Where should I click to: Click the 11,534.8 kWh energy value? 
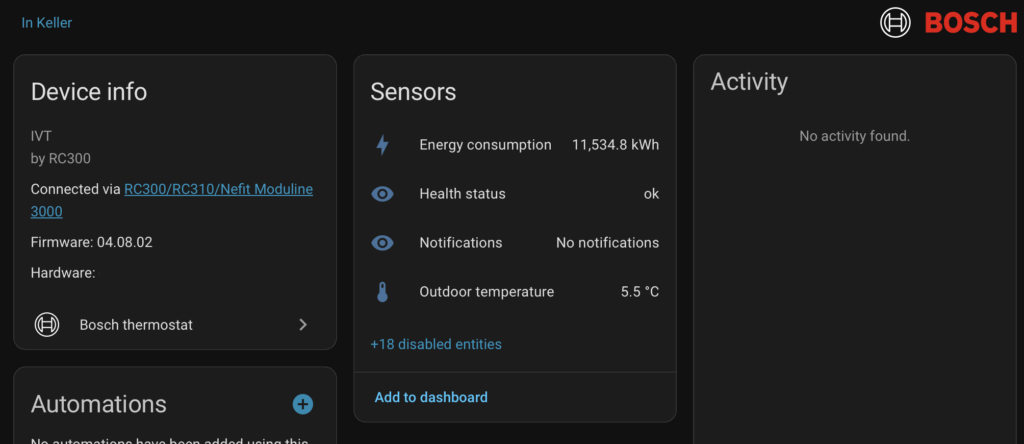tap(615, 145)
